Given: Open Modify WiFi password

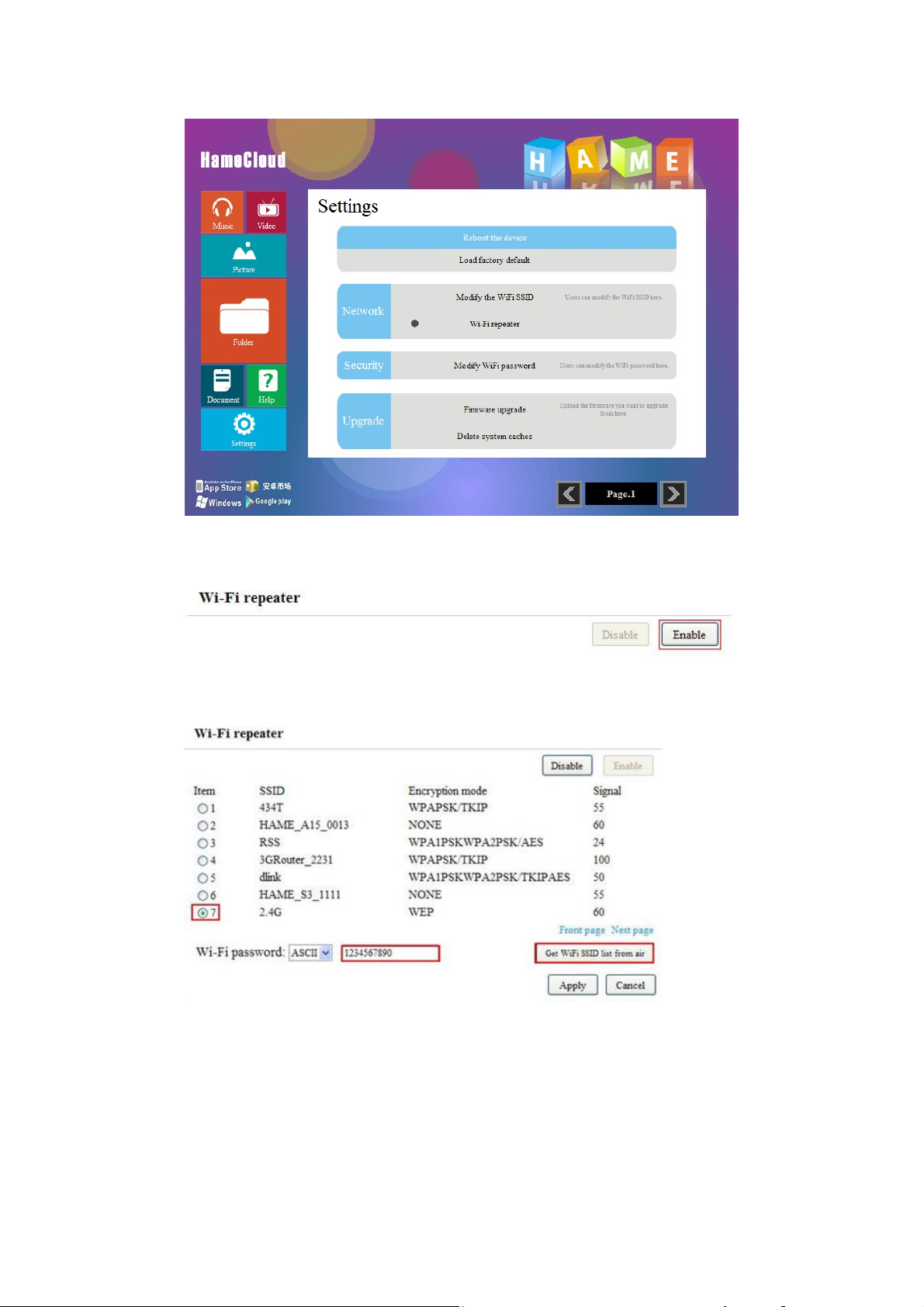Looking at the screenshot, I should click(x=495, y=365).
